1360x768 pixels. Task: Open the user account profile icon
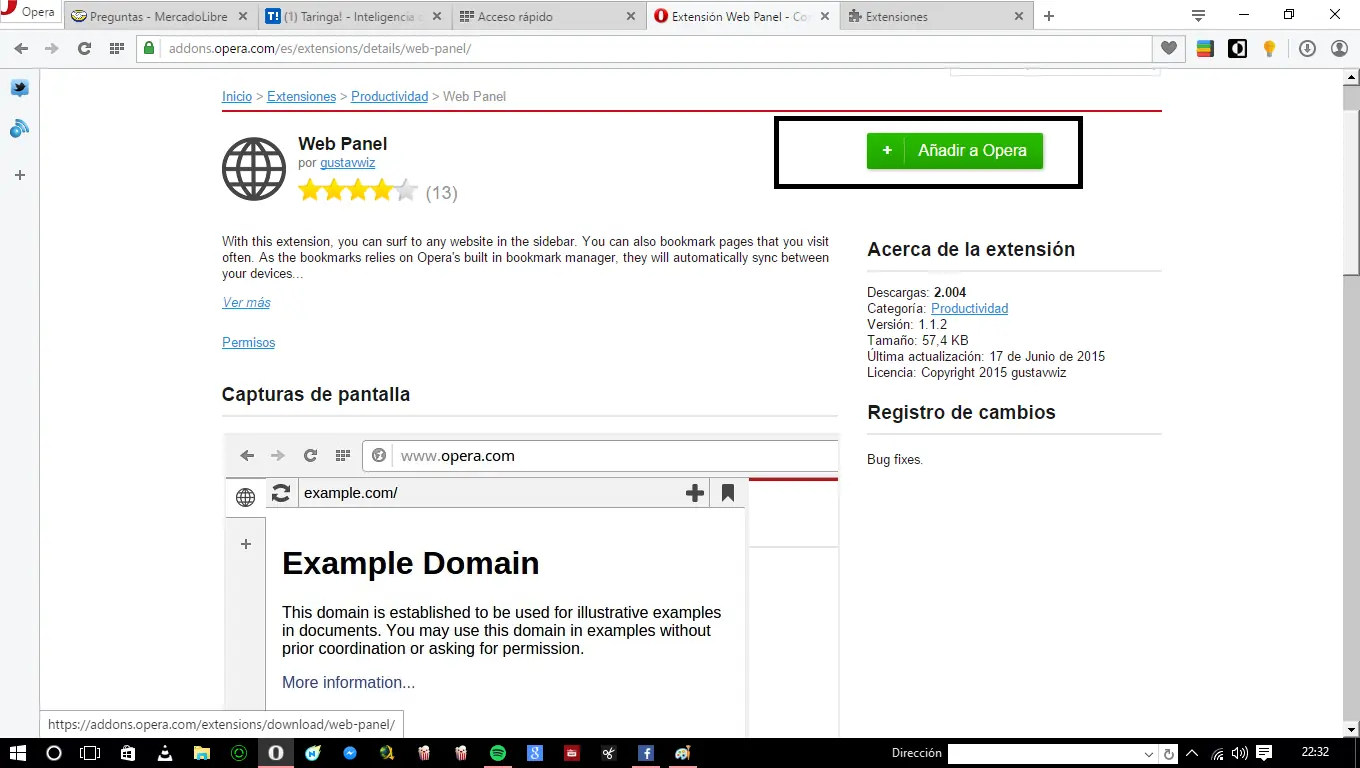(x=1339, y=48)
